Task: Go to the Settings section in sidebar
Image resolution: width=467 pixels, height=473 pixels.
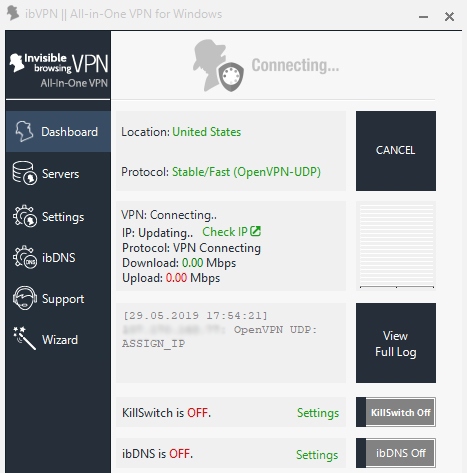Action: (x=58, y=217)
